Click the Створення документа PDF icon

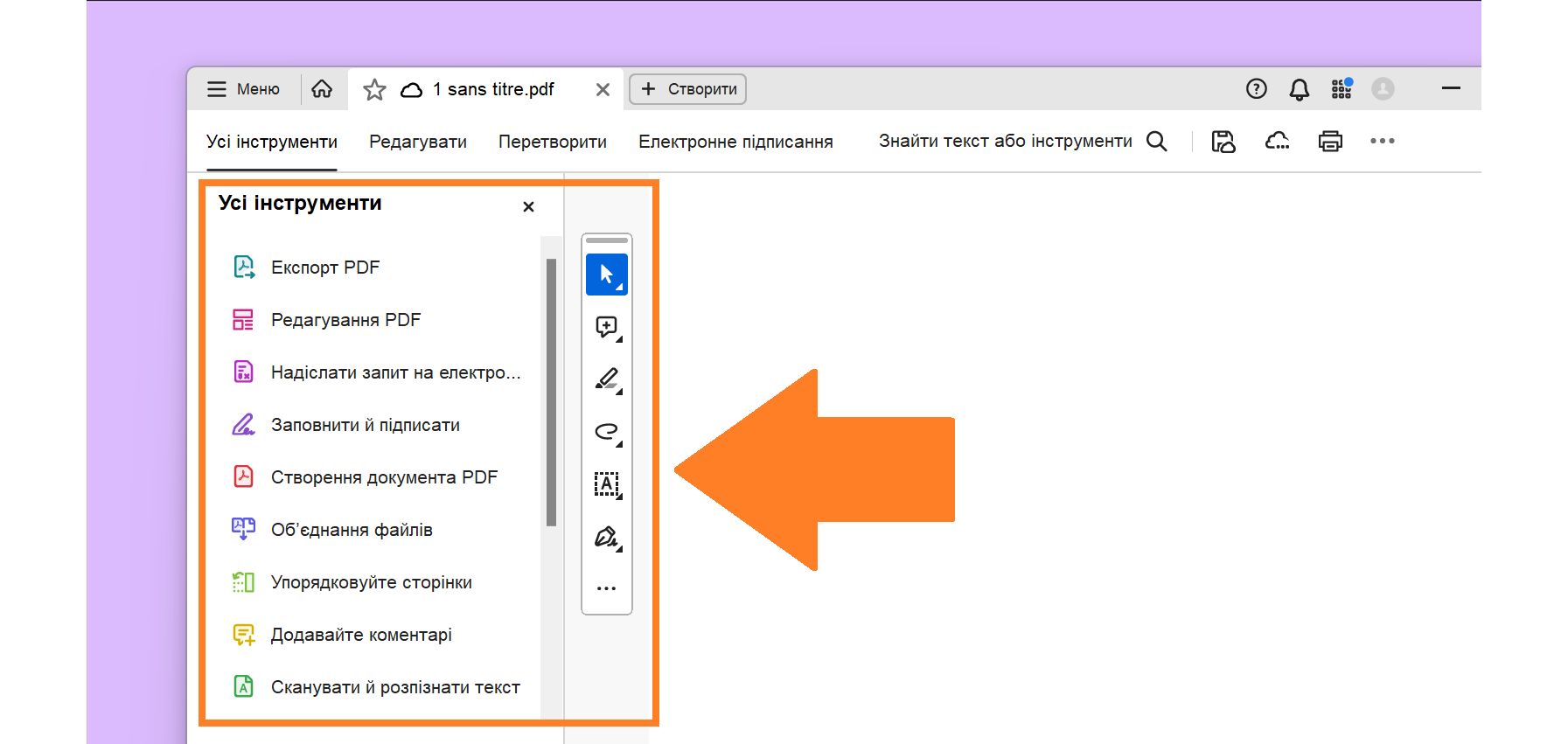[243, 476]
